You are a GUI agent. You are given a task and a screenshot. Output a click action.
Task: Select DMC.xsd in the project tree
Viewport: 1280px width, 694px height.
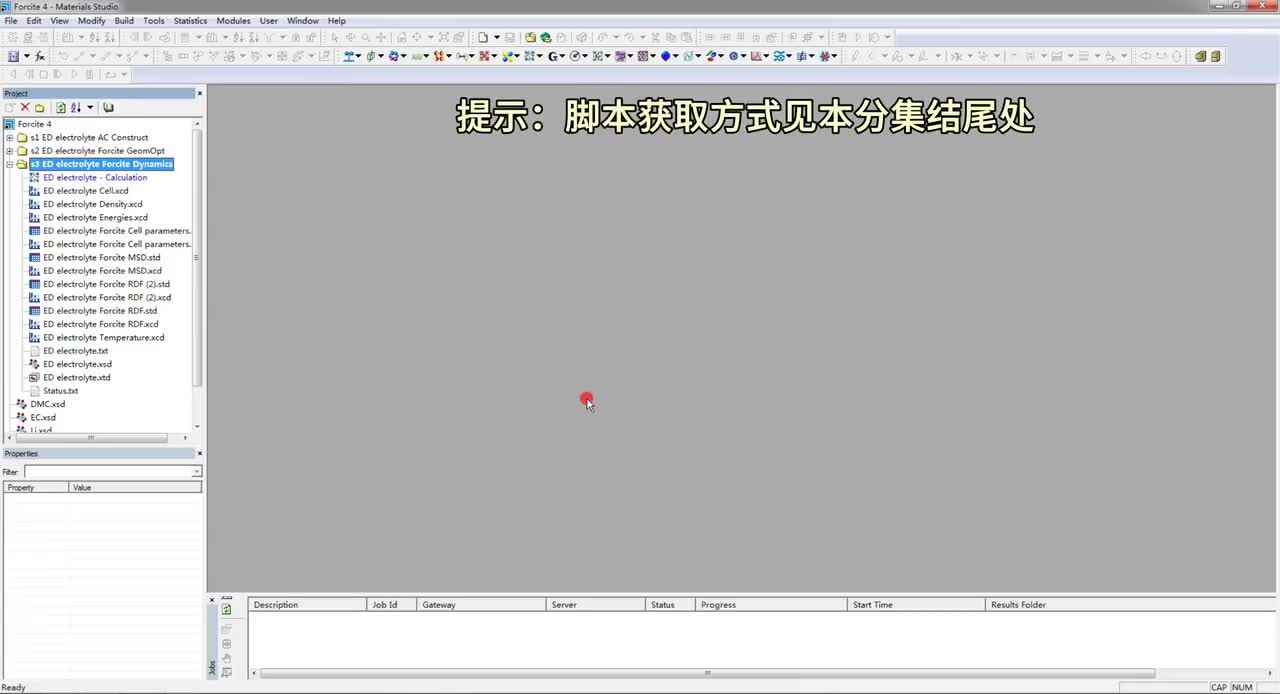pos(47,404)
